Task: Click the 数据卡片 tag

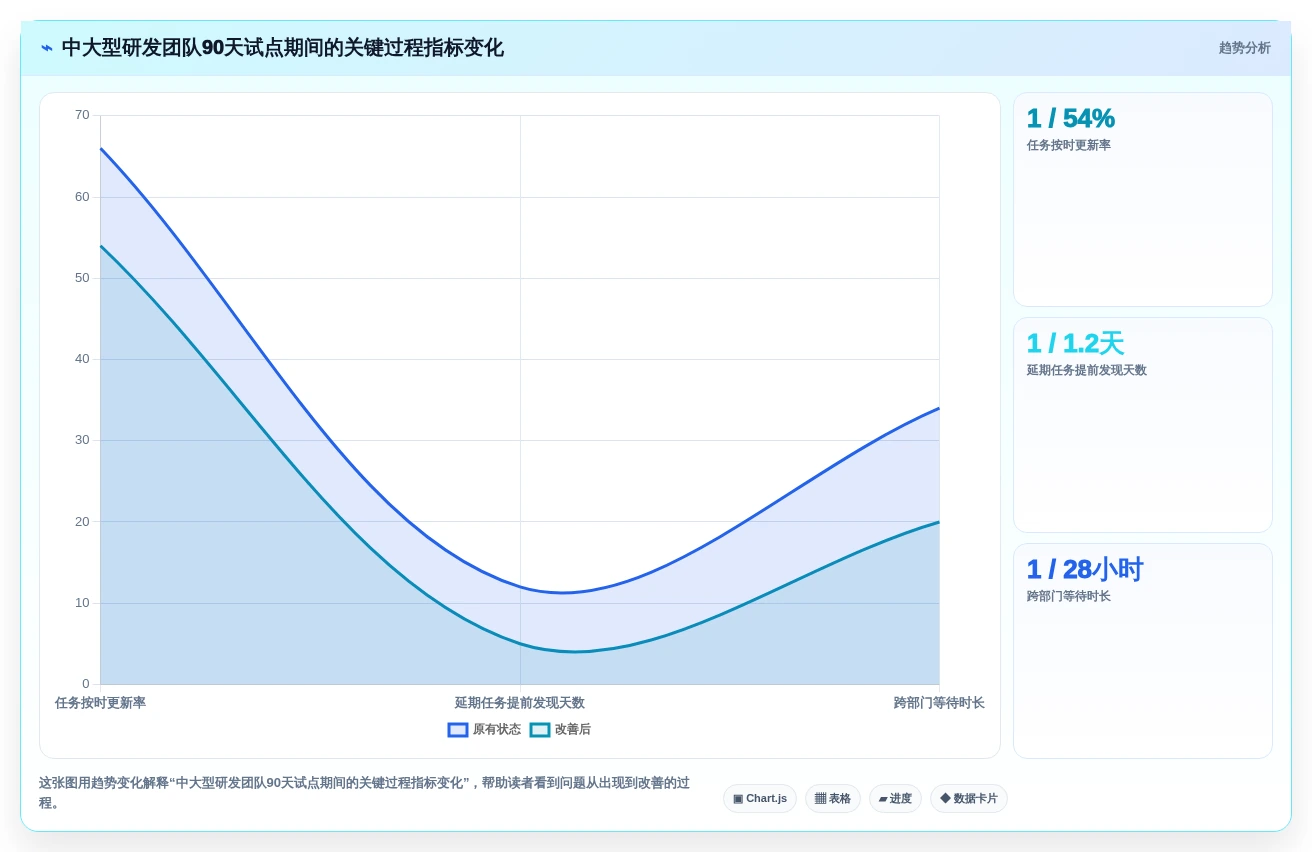Action: 969,798
